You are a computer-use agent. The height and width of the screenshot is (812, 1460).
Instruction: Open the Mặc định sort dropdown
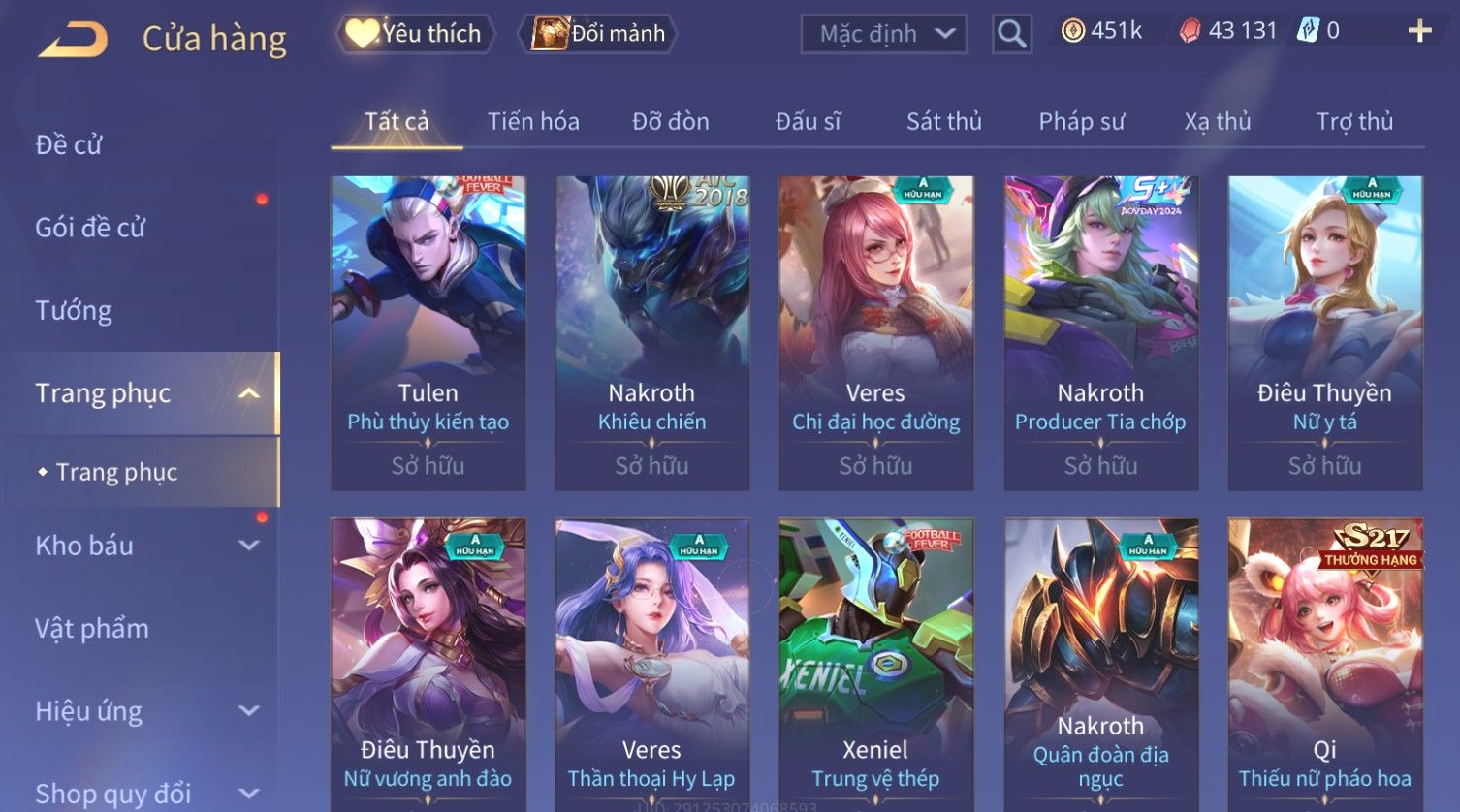click(x=883, y=34)
